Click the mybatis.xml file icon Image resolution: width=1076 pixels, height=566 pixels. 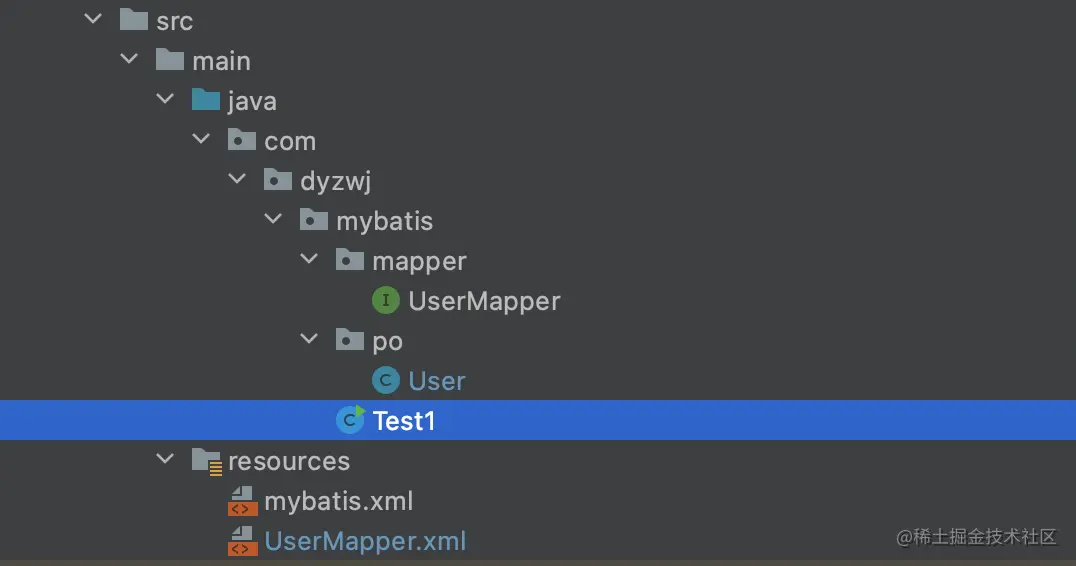tap(242, 501)
